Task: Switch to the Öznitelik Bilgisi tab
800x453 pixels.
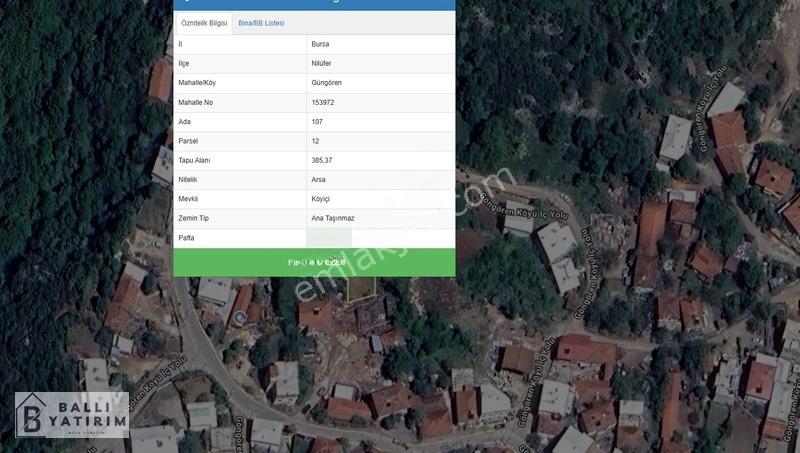Action: [x=204, y=23]
